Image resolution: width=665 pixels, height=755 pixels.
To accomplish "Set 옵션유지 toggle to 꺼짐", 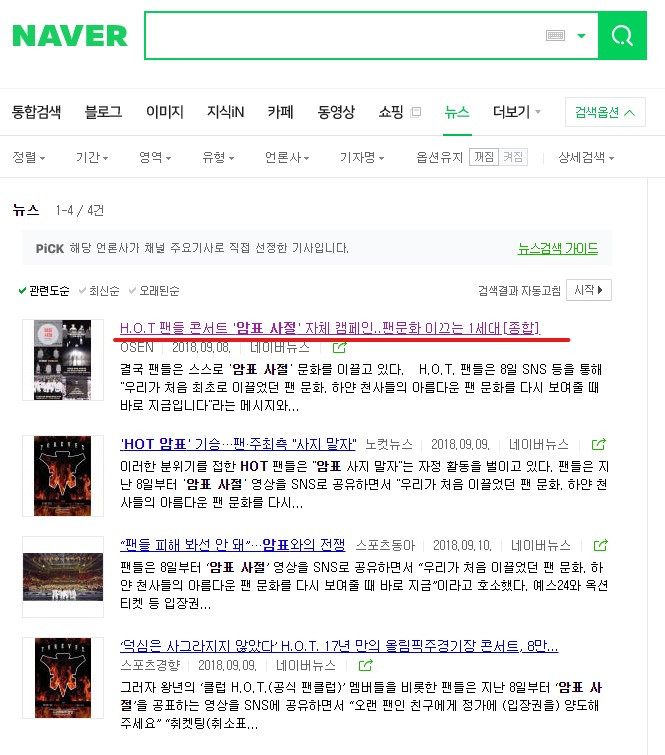I will click(x=484, y=157).
